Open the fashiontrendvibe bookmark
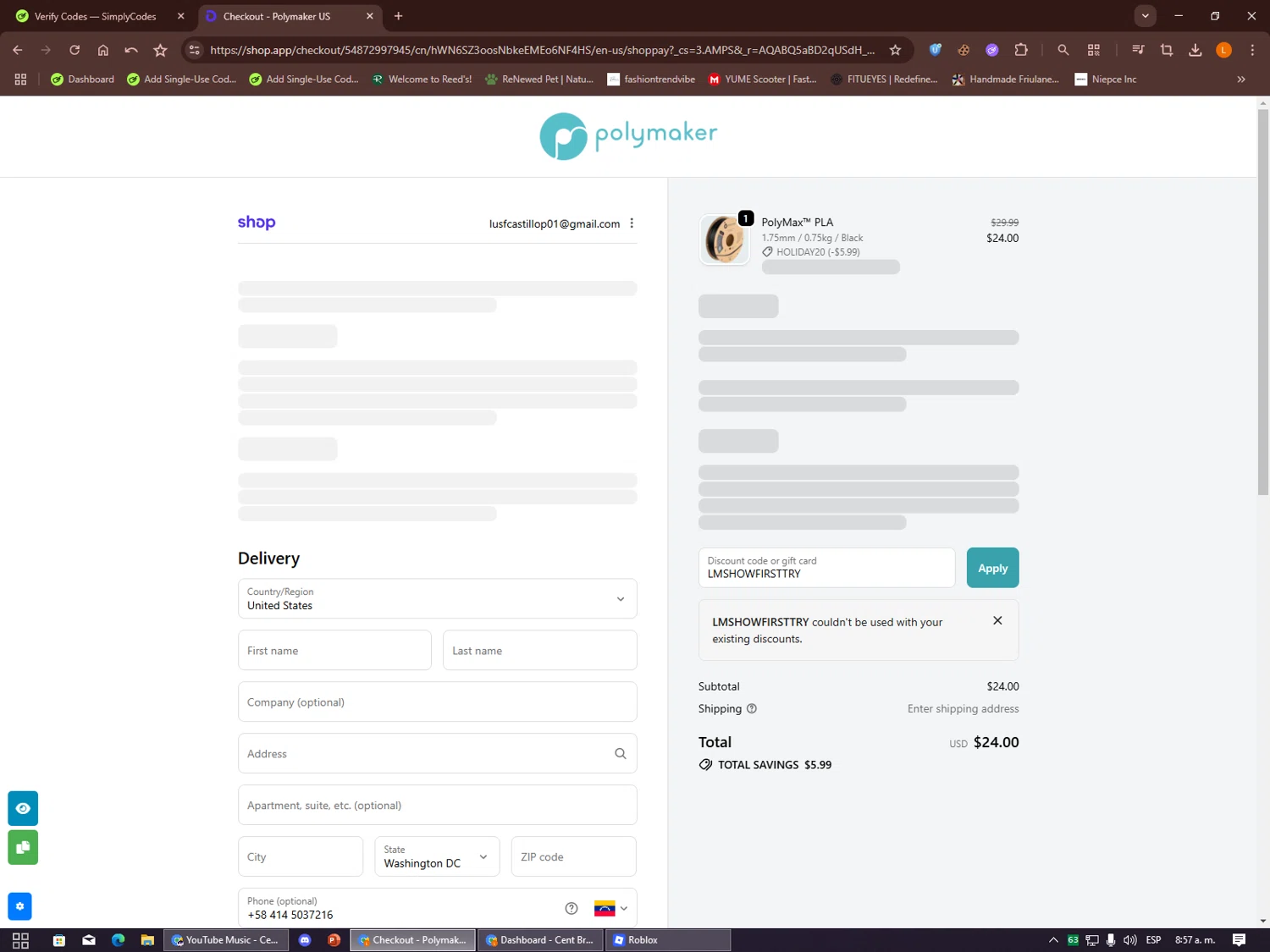The height and width of the screenshot is (952, 1270). [651, 79]
